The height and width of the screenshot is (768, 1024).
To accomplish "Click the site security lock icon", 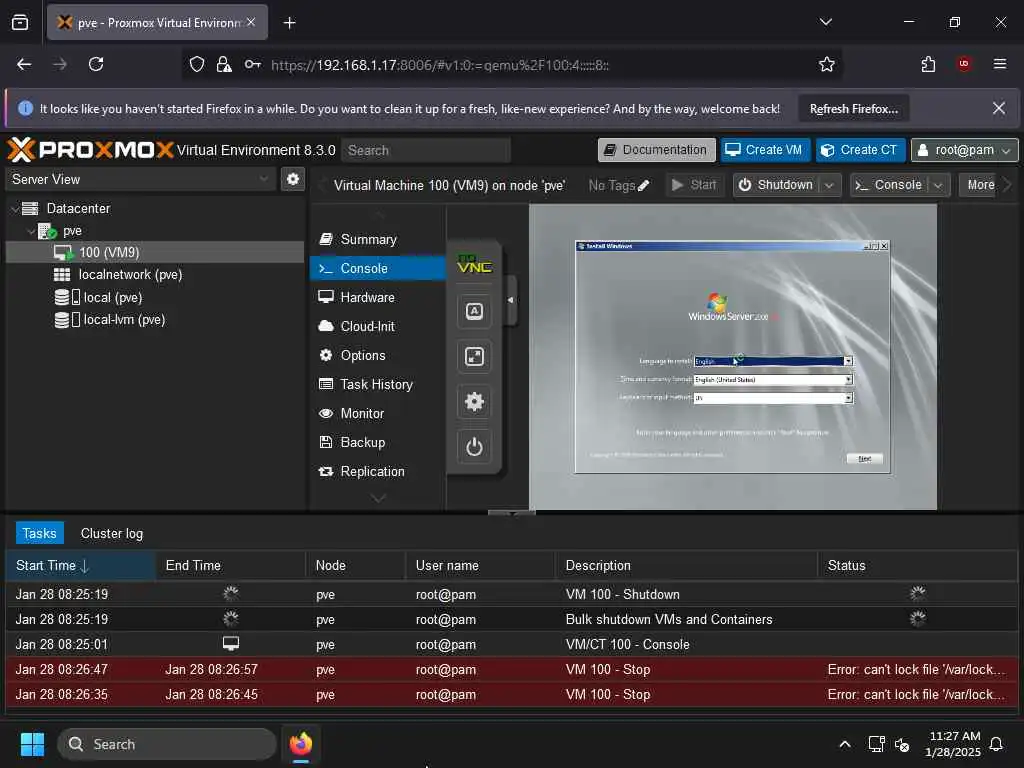I will [x=224, y=65].
